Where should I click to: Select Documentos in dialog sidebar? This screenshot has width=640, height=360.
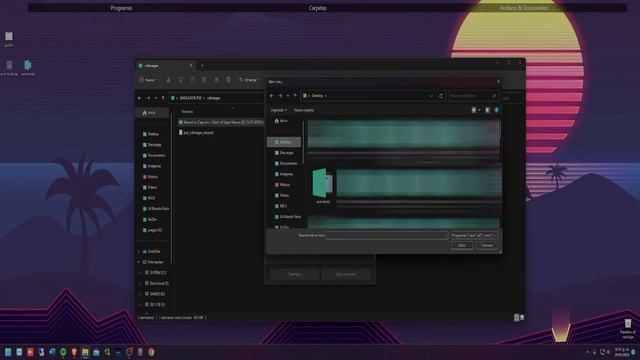coord(286,163)
